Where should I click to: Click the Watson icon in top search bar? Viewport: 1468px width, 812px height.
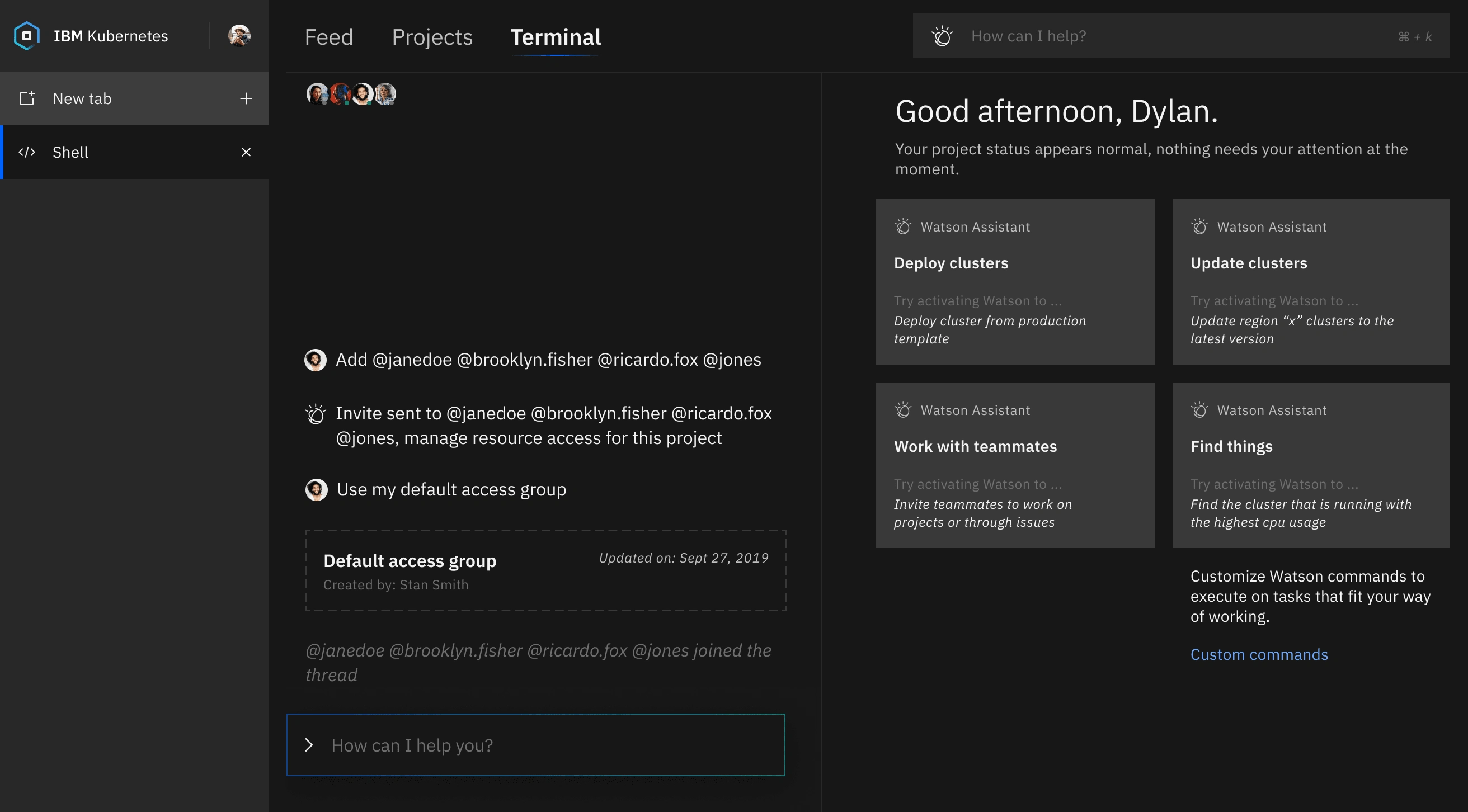coord(942,36)
